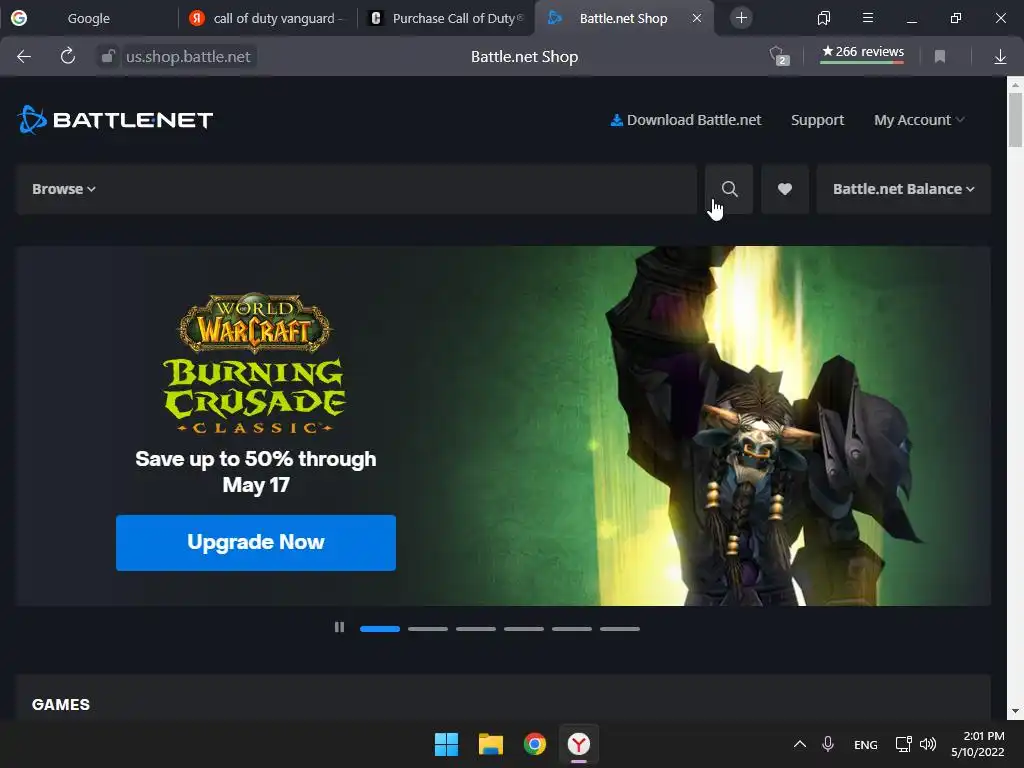Click the scrollbar down arrow
Screen dimensions: 1024x768
(1015, 711)
